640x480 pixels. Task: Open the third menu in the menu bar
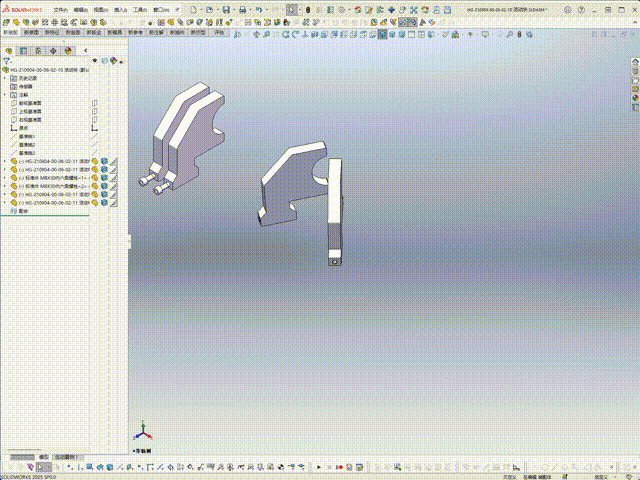[x=100, y=9]
